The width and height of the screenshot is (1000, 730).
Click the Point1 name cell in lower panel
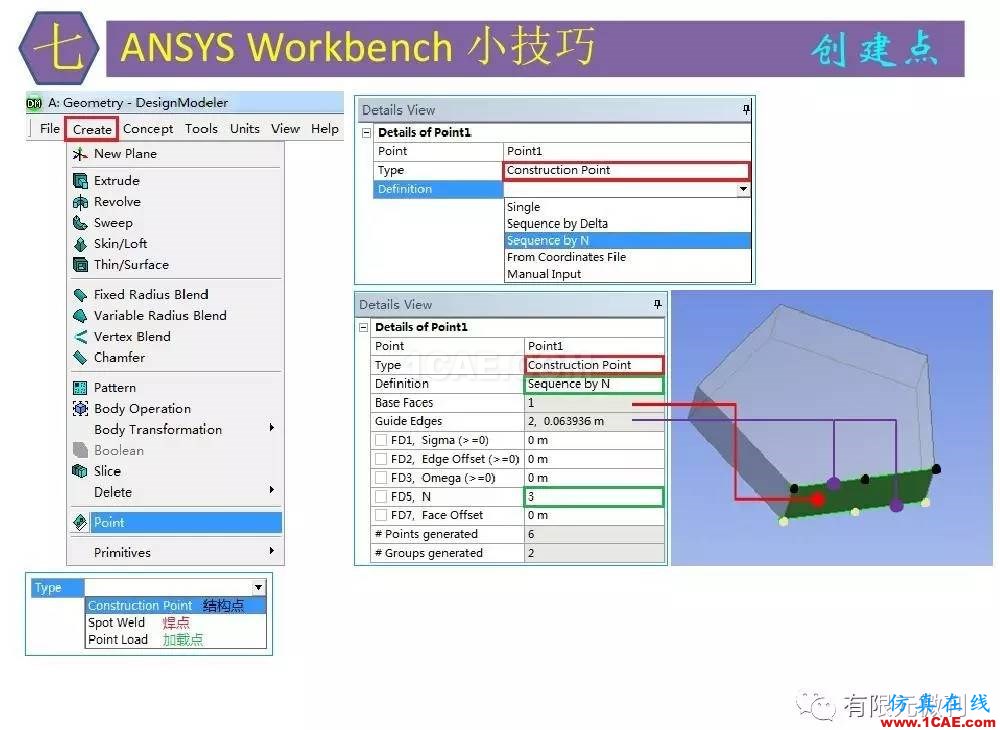point(594,346)
